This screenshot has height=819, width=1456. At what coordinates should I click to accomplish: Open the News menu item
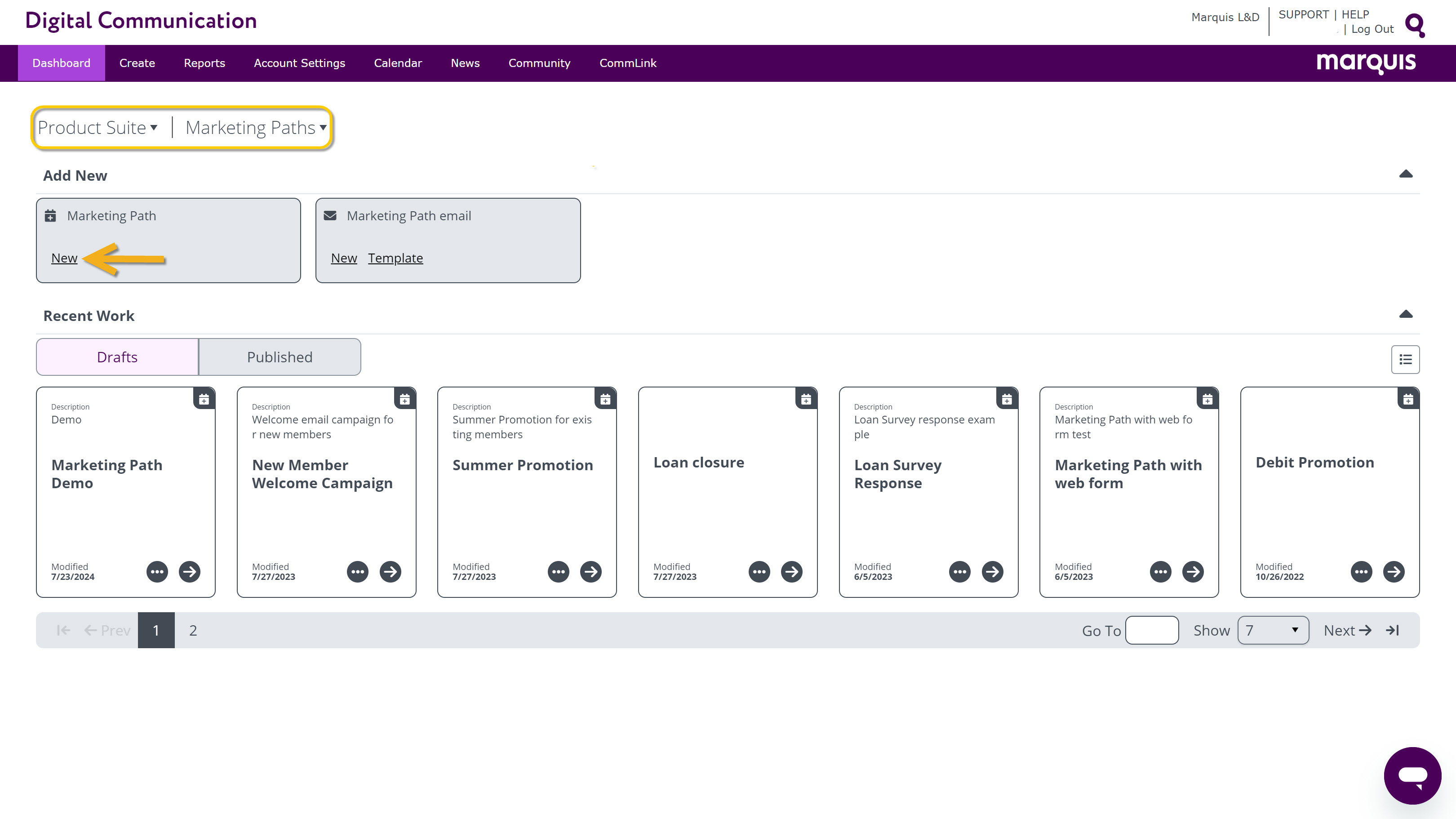(x=465, y=63)
